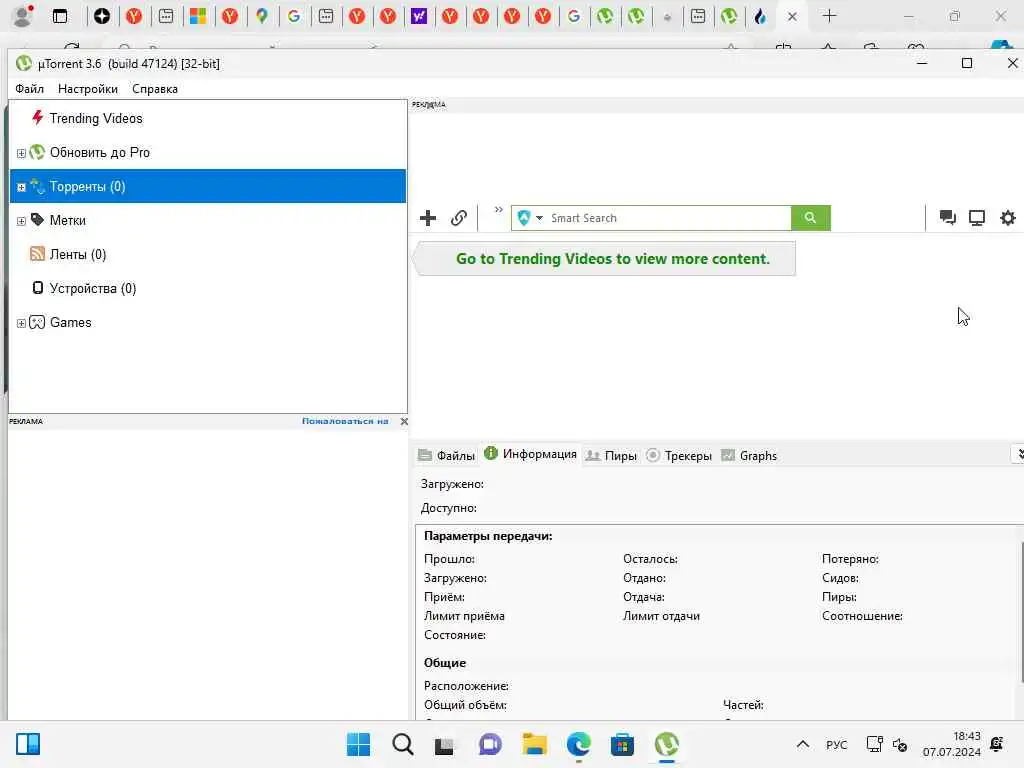This screenshot has width=1024, height=768.
Task: Open Task View on taskbar
Action: [445, 745]
